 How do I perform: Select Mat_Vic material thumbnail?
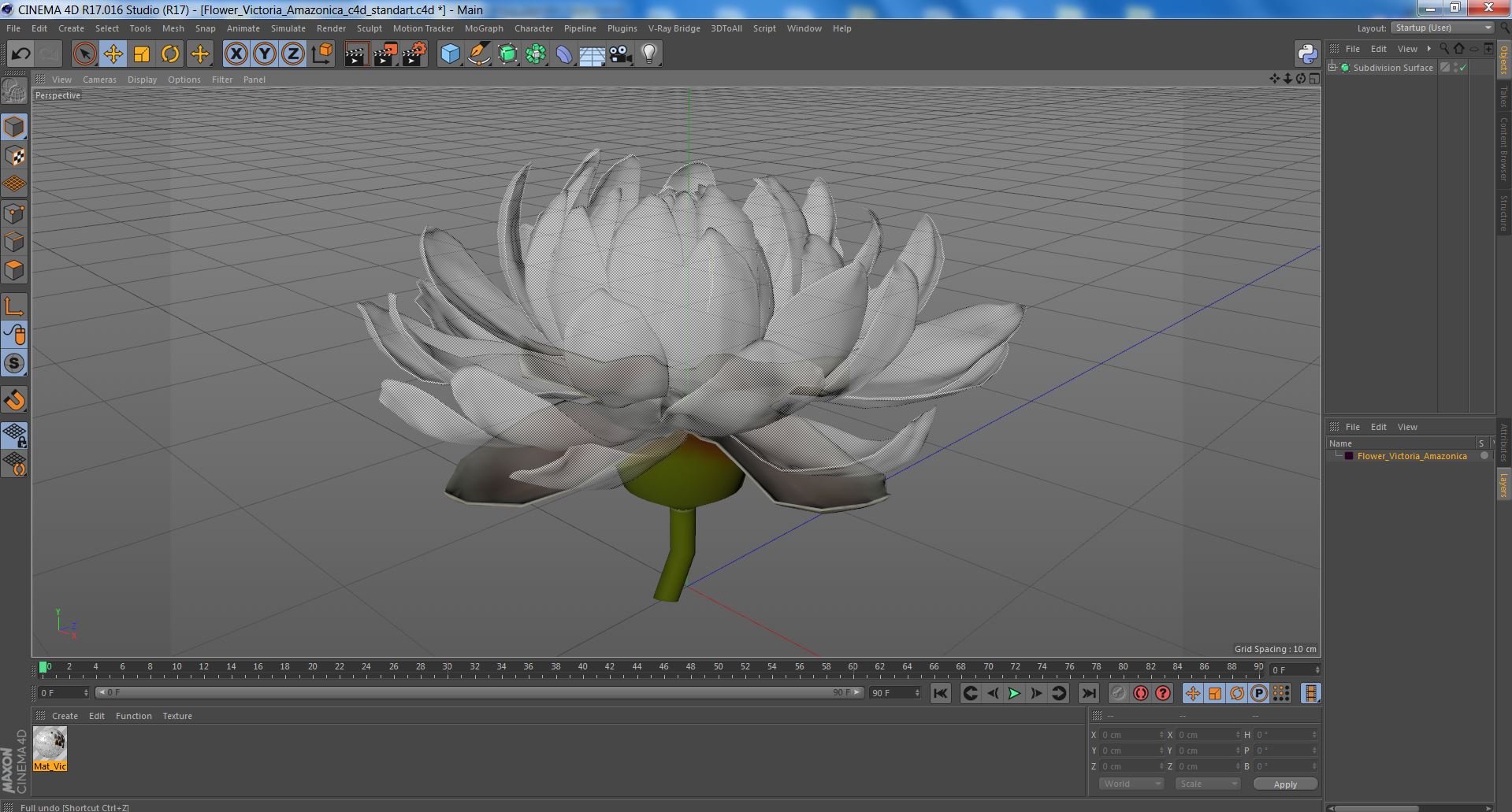pyautogui.click(x=50, y=749)
